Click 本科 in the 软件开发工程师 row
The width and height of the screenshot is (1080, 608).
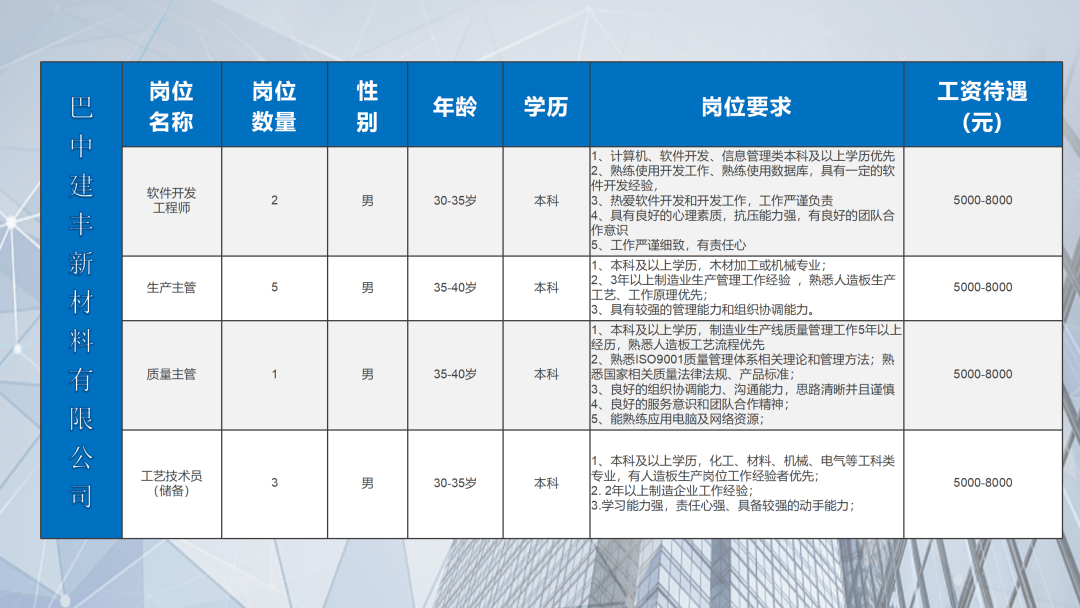click(x=546, y=200)
